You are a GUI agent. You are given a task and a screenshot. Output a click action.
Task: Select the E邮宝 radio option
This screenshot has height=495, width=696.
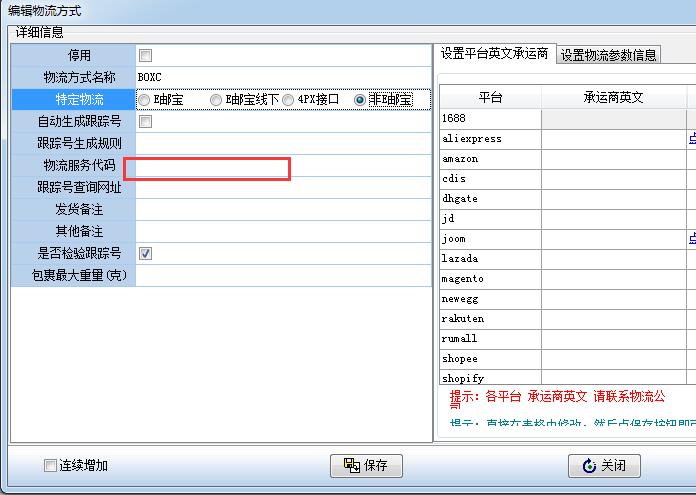pos(144,100)
